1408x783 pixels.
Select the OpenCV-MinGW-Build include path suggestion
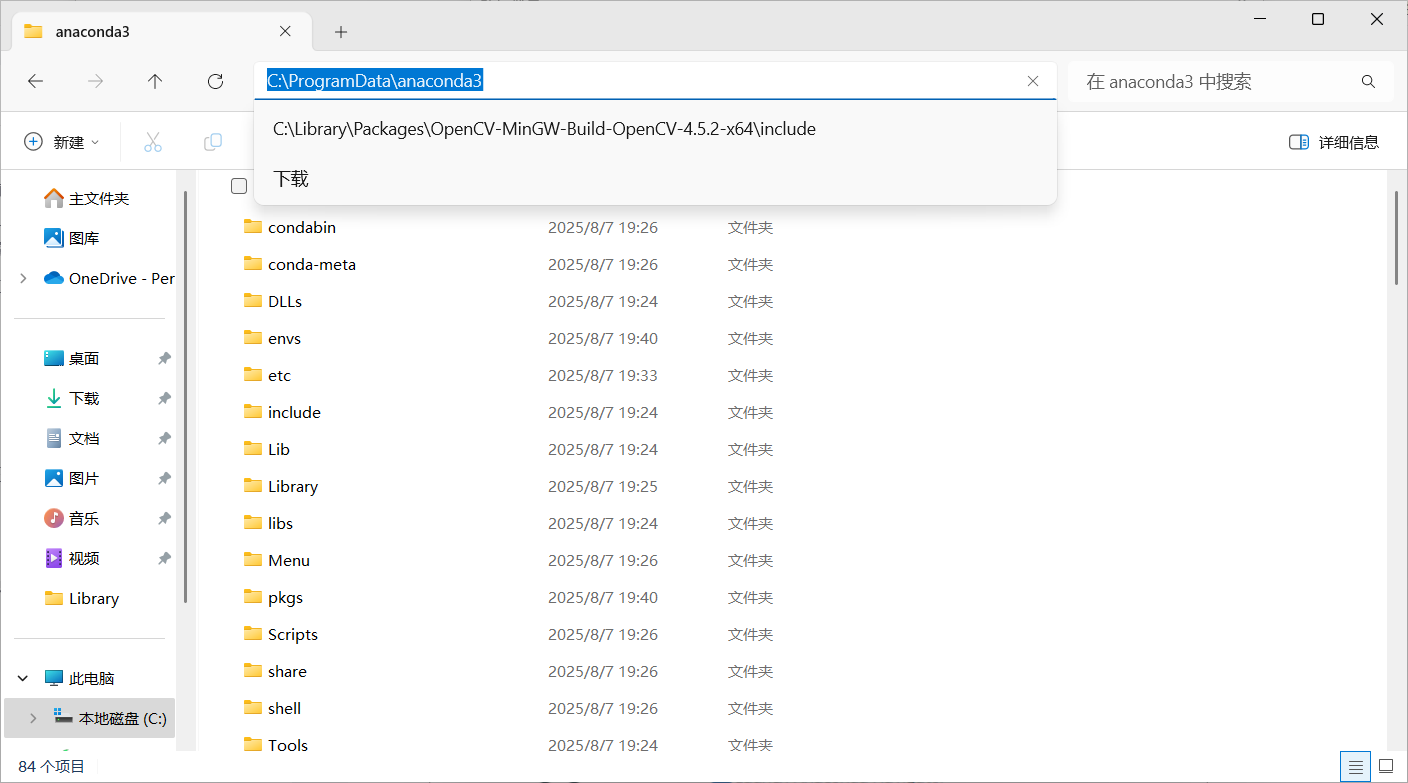pos(544,128)
